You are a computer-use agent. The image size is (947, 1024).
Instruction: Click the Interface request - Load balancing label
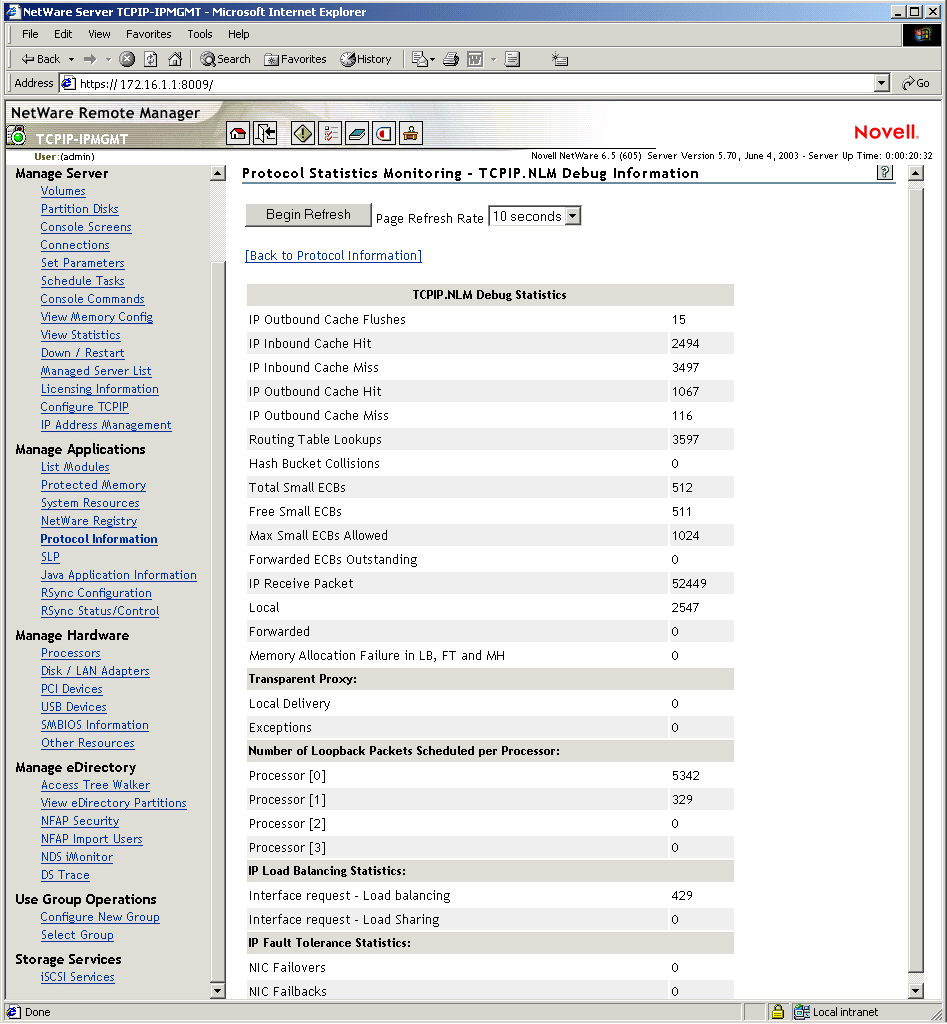point(349,896)
